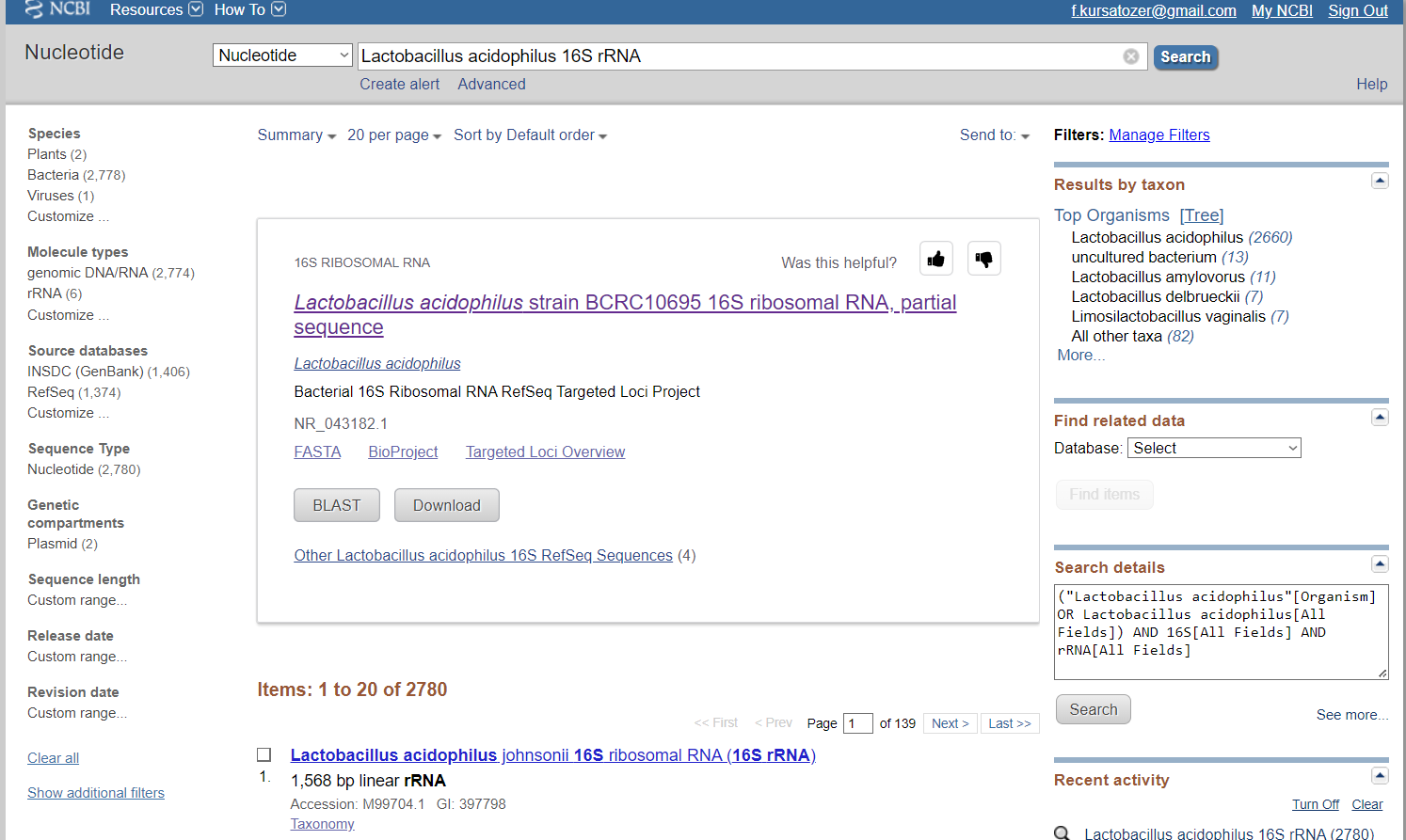The height and width of the screenshot is (840, 1406).
Task: Click the BLAST button
Action: [337, 505]
